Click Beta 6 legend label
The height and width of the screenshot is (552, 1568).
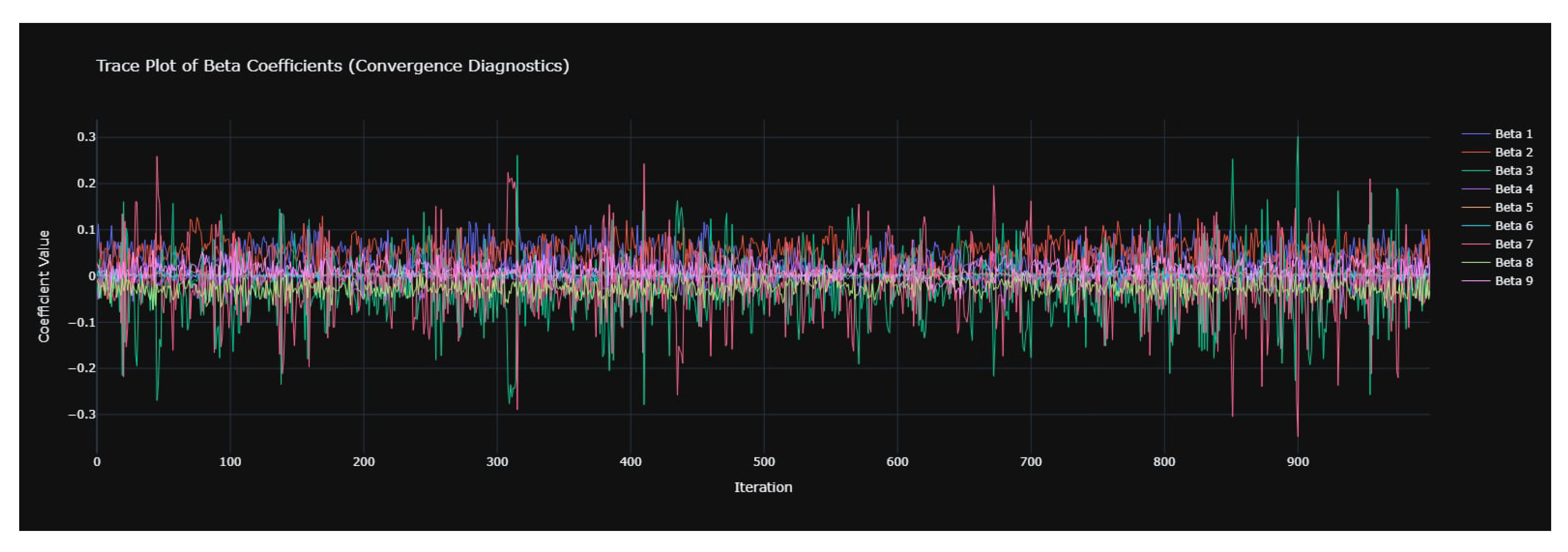(1513, 226)
